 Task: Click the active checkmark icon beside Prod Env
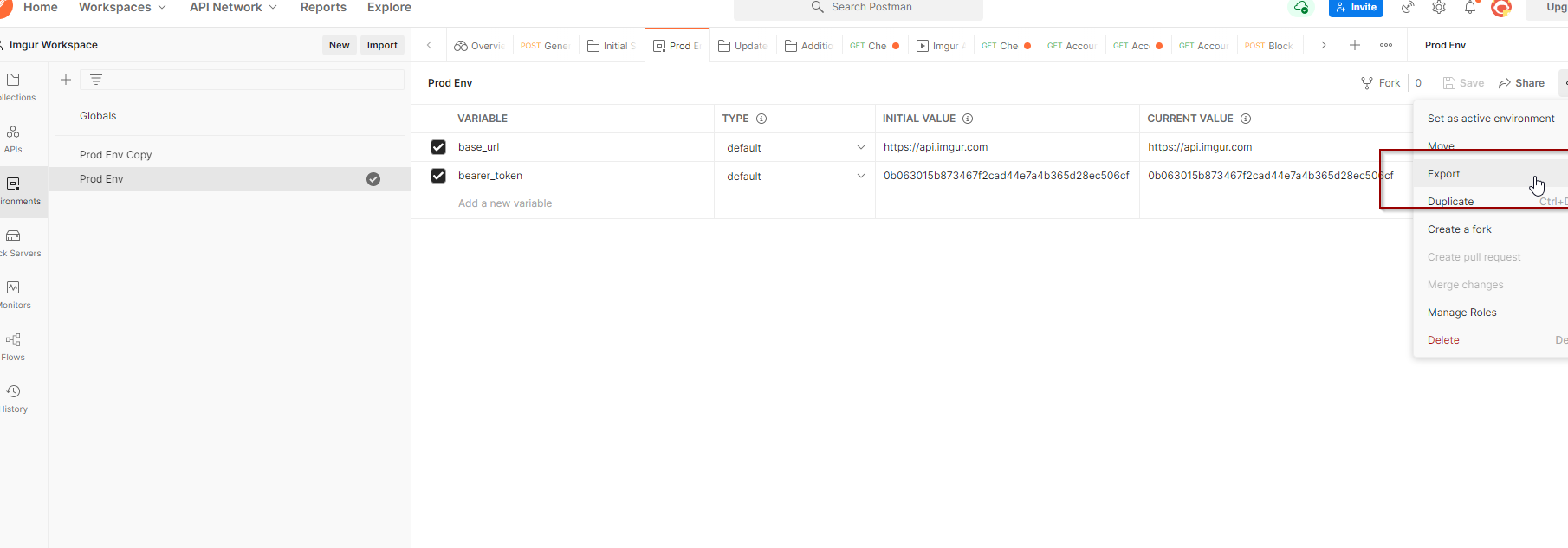[x=373, y=179]
